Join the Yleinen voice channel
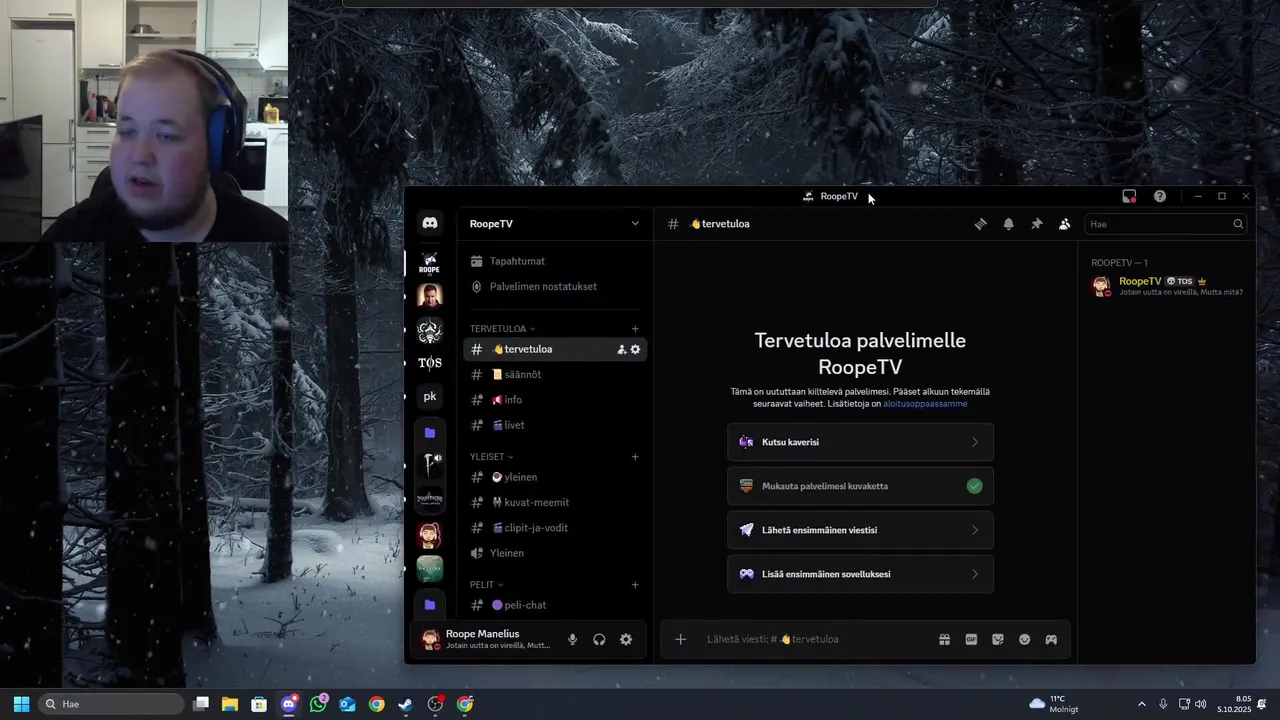Viewport: 1280px width, 720px height. tap(555, 553)
